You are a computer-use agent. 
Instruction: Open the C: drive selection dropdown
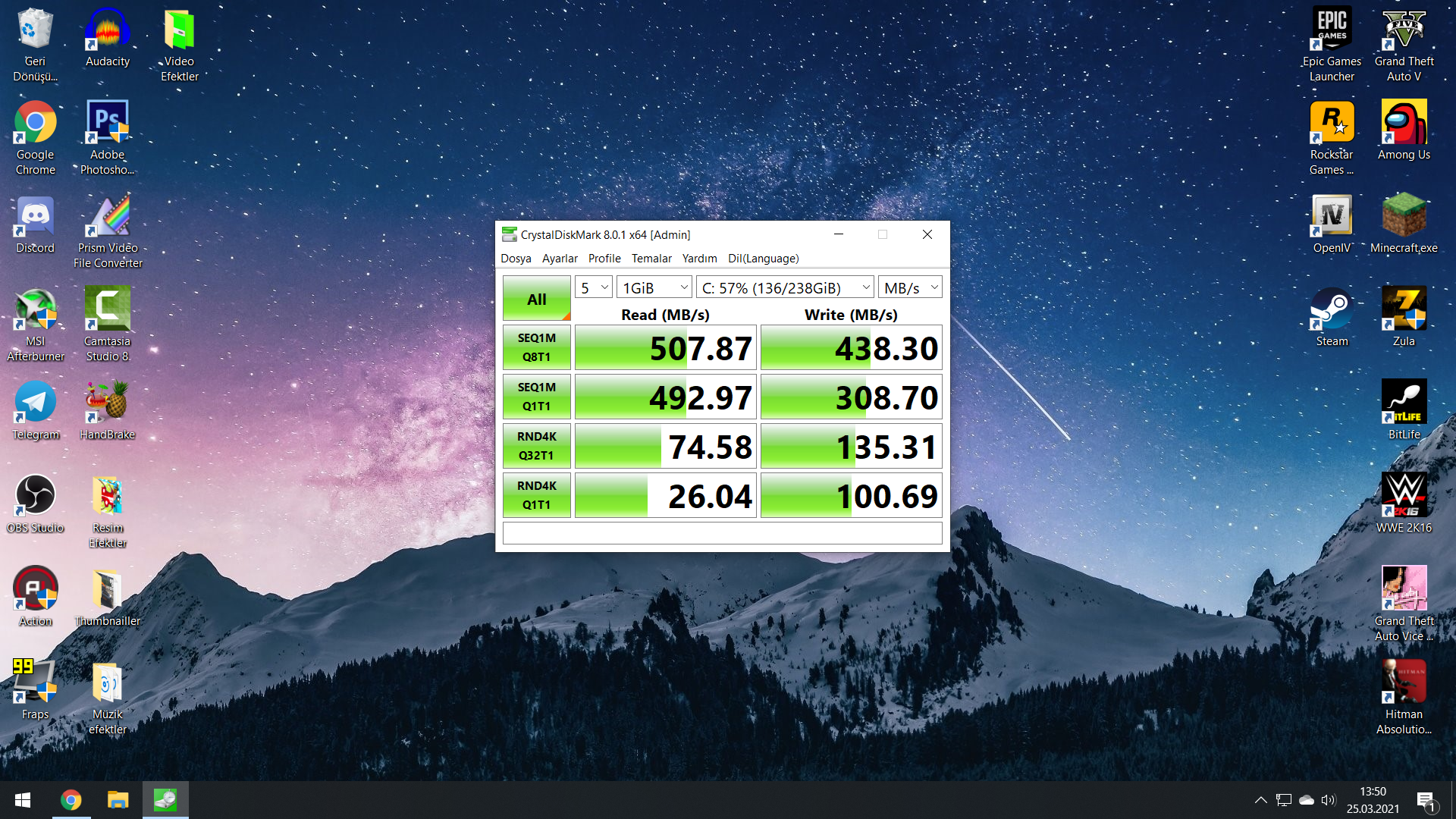coord(785,288)
